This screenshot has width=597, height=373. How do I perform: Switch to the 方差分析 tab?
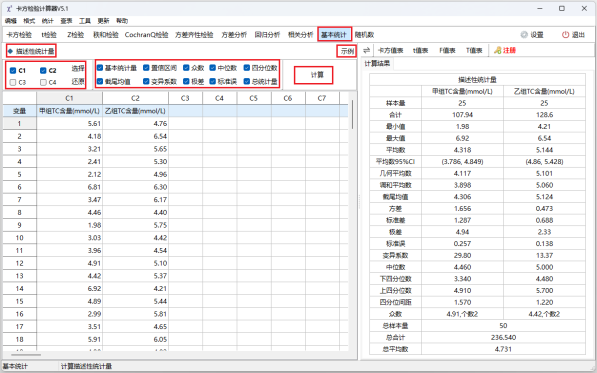[234, 35]
